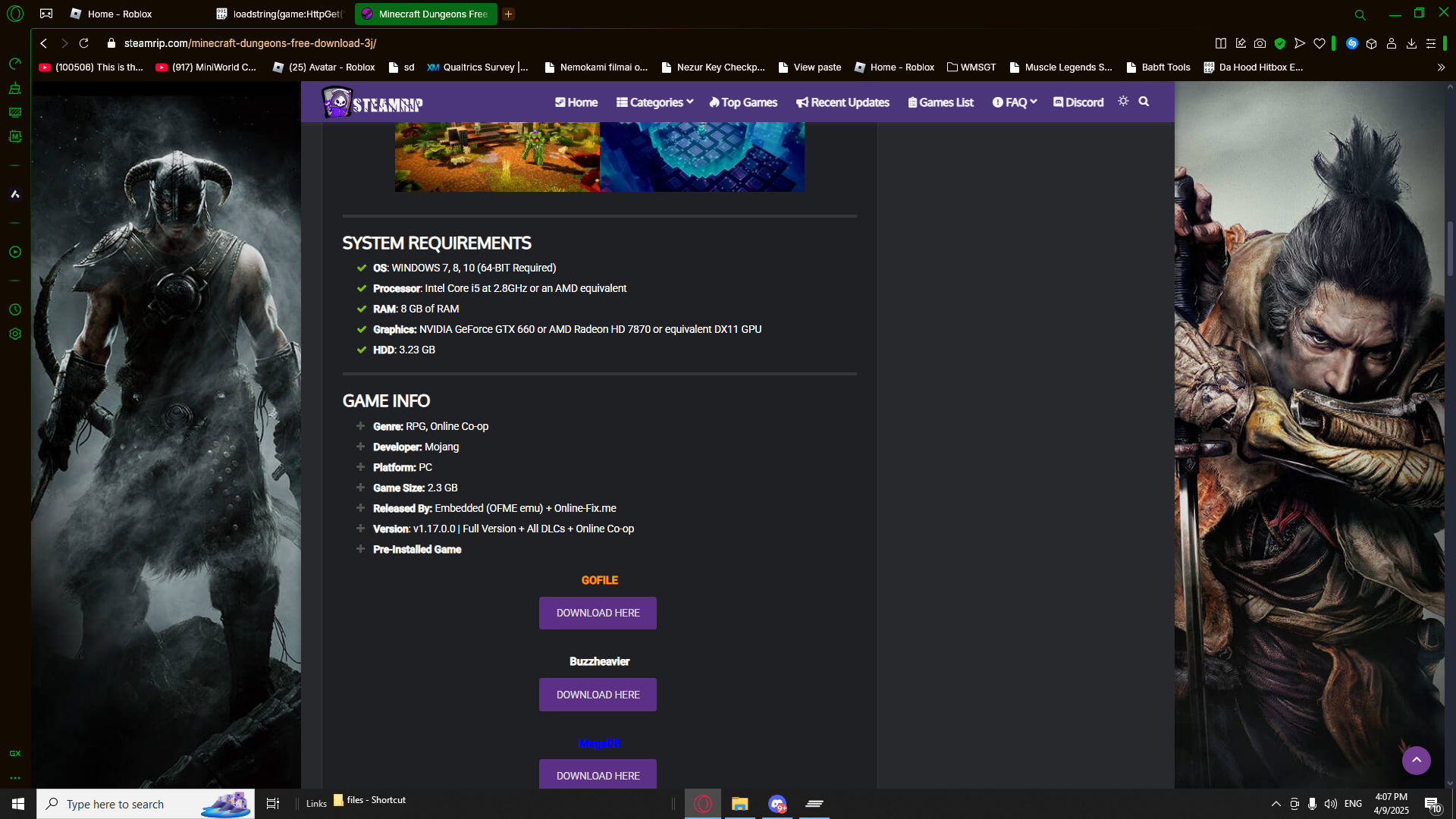This screenshot has height=819, width=1456.
Task: Open the Qualtrics Survey bookmark
Action: (478, 67)
